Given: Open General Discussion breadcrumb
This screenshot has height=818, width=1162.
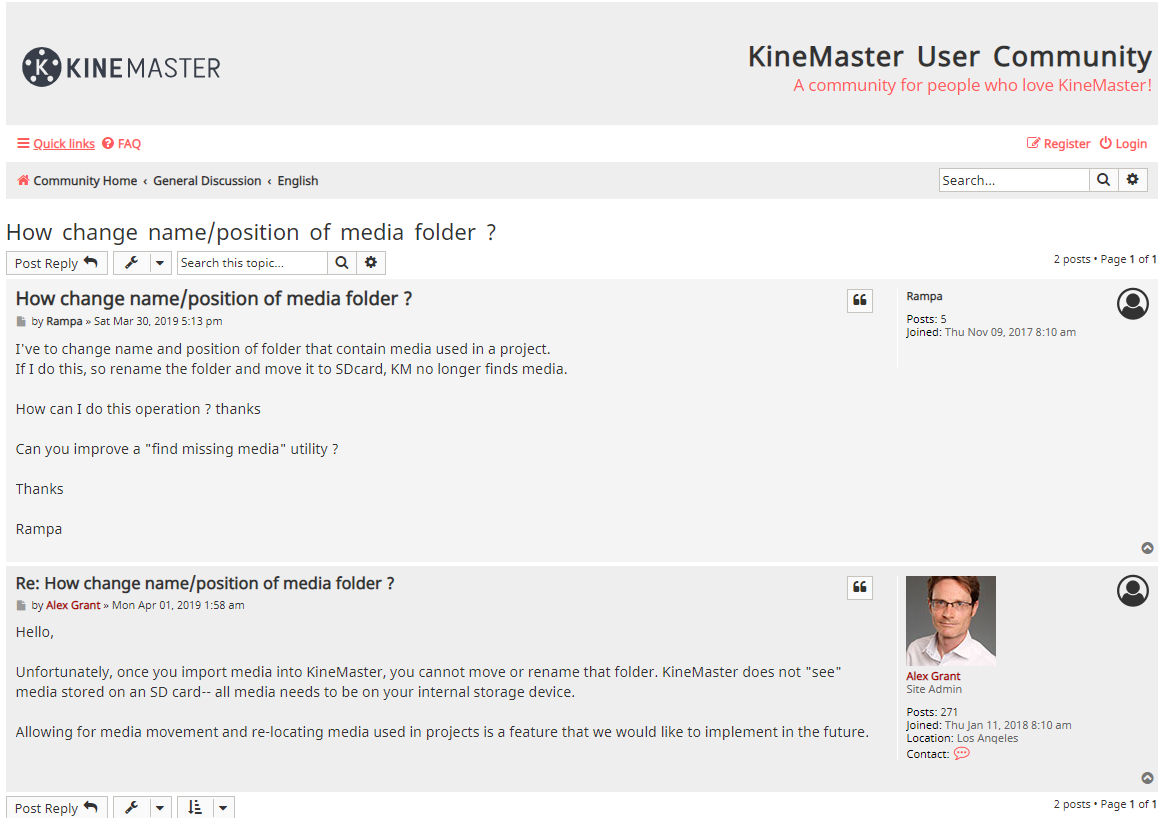Looking at the screenshot, I should coord(208,181).
